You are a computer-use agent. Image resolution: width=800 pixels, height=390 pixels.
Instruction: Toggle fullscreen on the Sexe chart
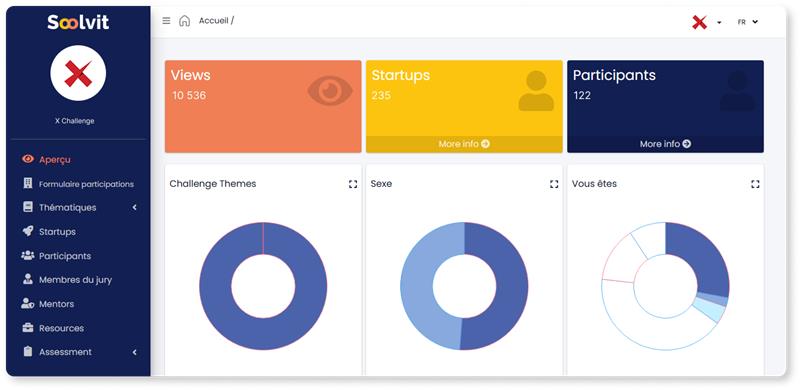(x=554, y=184)
